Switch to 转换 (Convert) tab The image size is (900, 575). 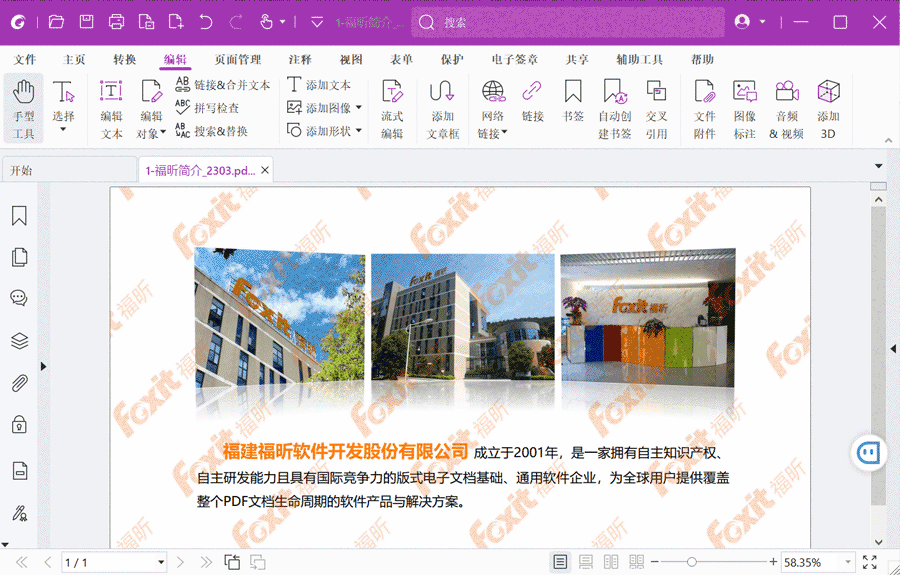point(125,59)
